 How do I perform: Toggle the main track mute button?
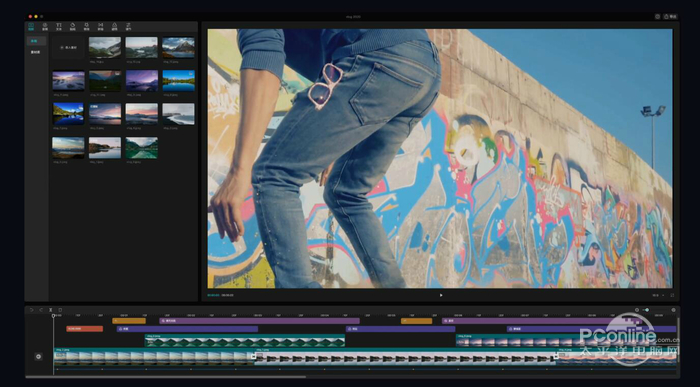[38, 357]
